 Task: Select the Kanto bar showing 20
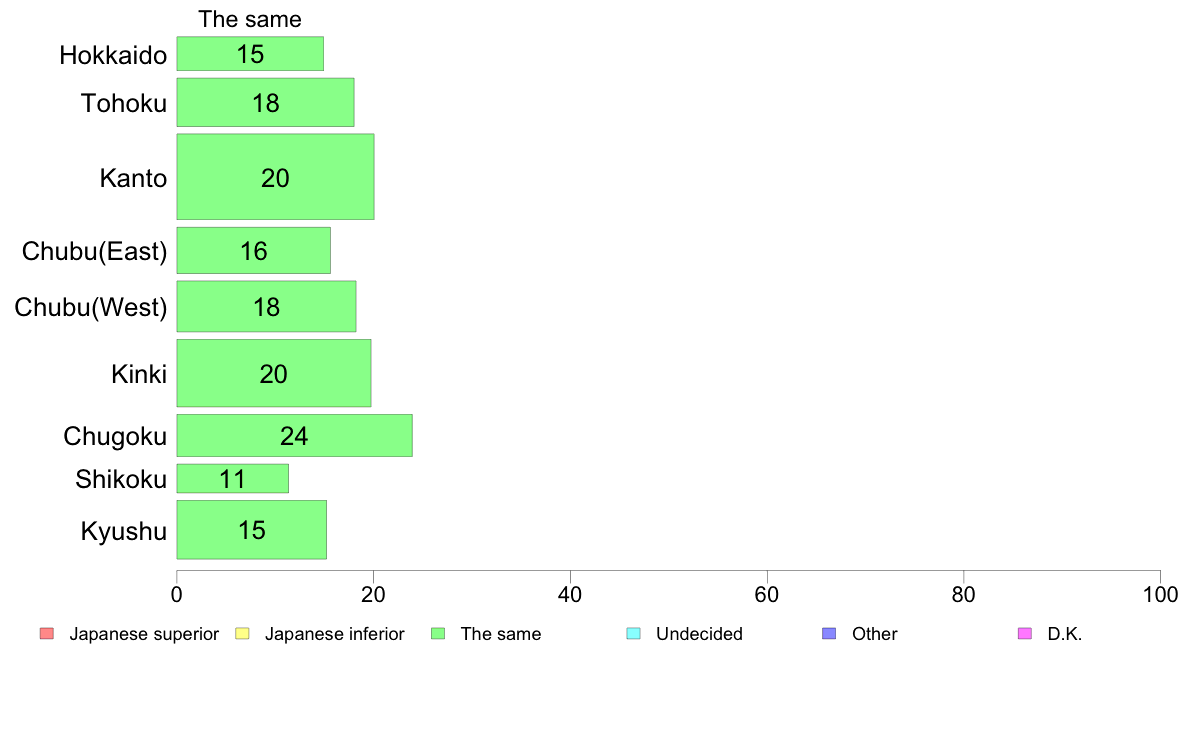click(275, 177)
